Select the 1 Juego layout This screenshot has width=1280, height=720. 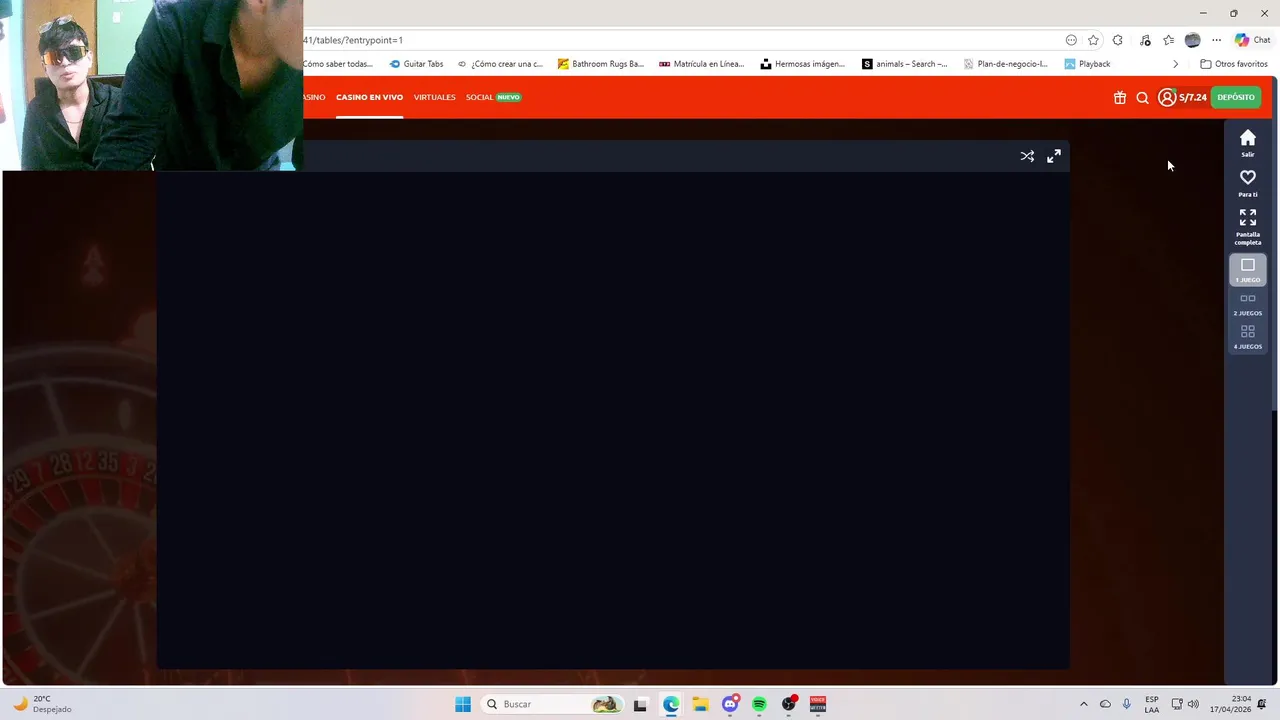[x=1248, y=270]
